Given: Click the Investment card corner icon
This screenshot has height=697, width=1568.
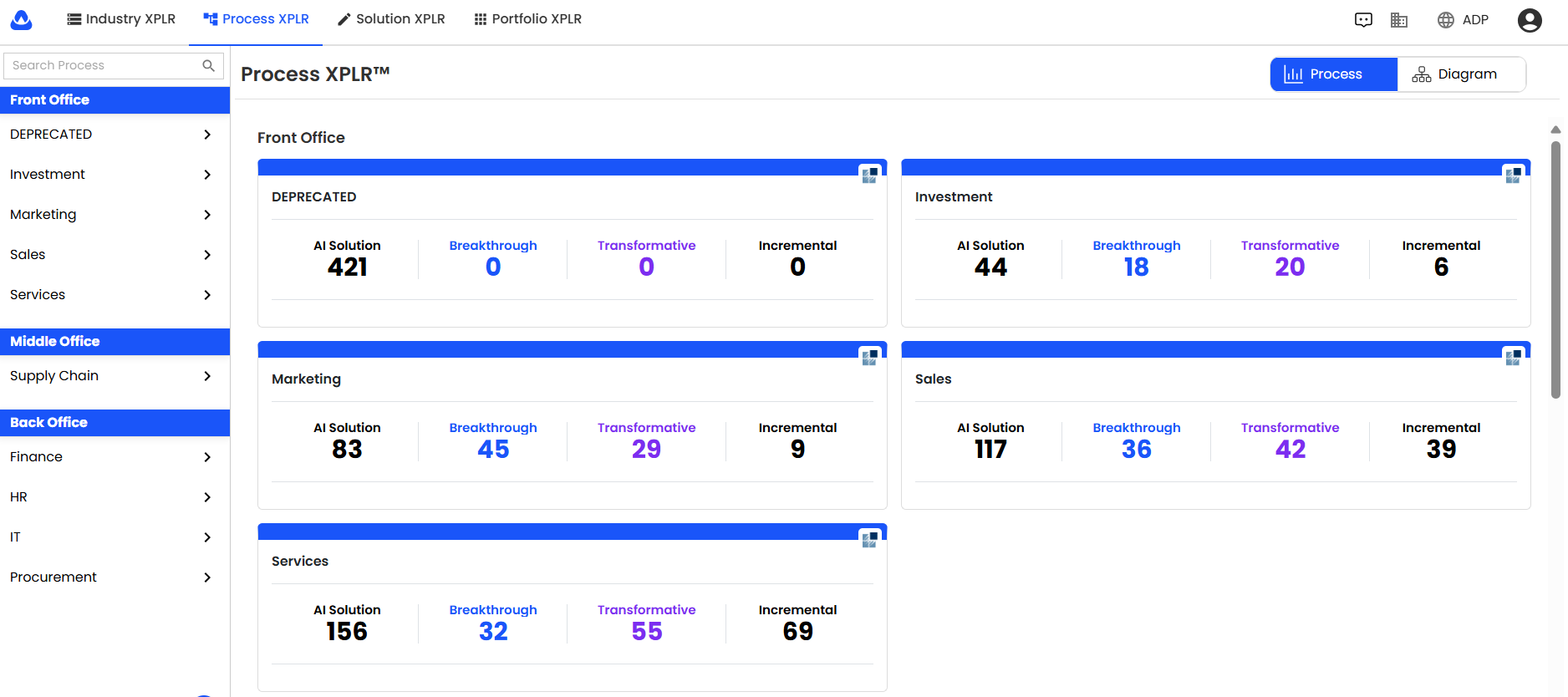Looking at the screenshot, I should click(x=1513, y=175).
